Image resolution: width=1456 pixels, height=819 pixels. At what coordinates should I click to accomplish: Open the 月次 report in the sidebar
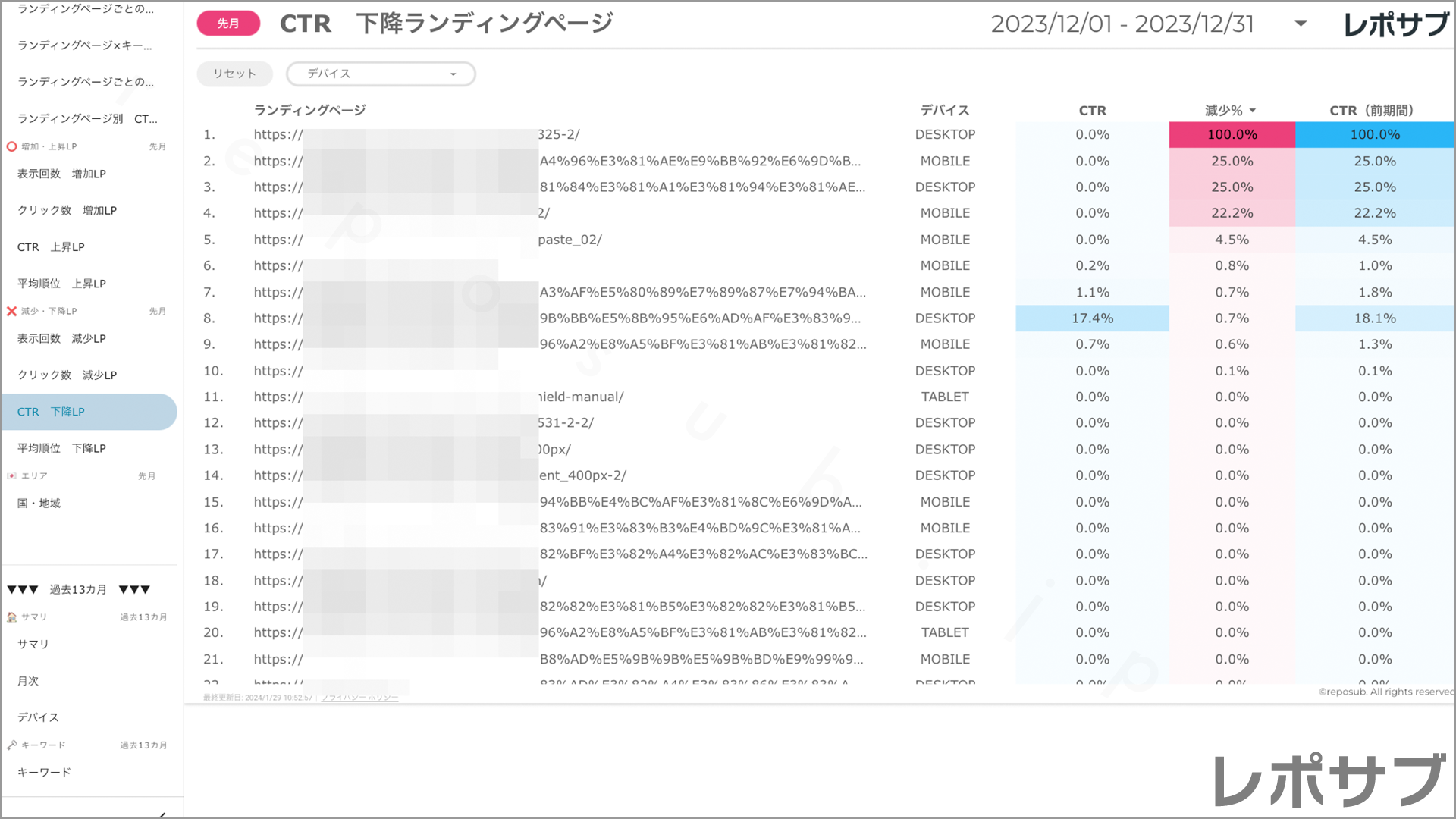tap(27, 680)
